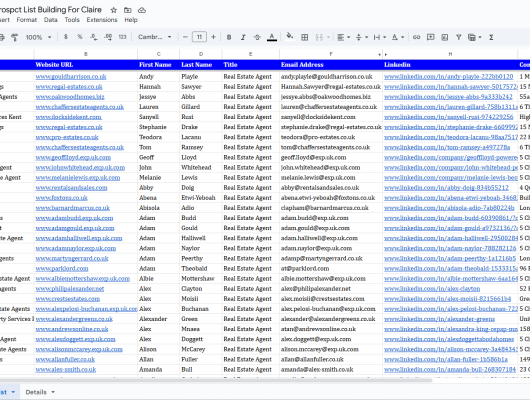Select email cell at@parklord.com
The width and height of the screenshot is (530, 400).
[x=331, y=268]
